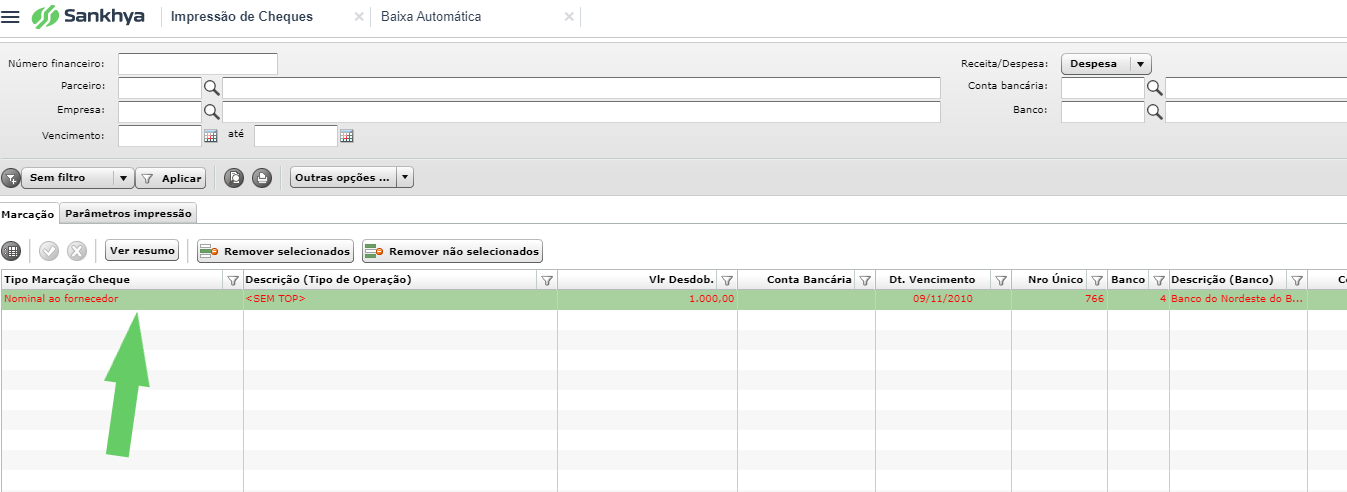Open the Conta bancária search lookup
Viewport: 1347px width, 492px height.
1154,88
